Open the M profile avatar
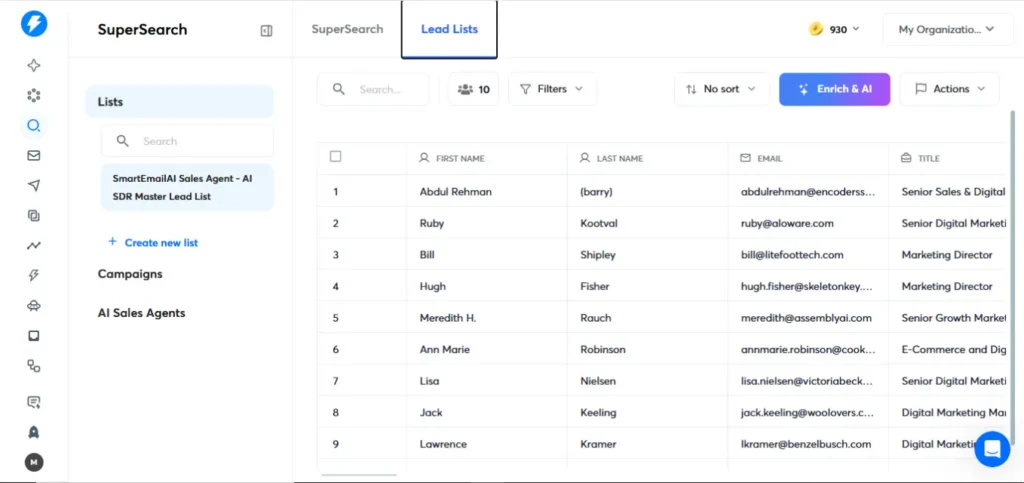Viewport: 1024px width, 483px height. click(34, 463)
